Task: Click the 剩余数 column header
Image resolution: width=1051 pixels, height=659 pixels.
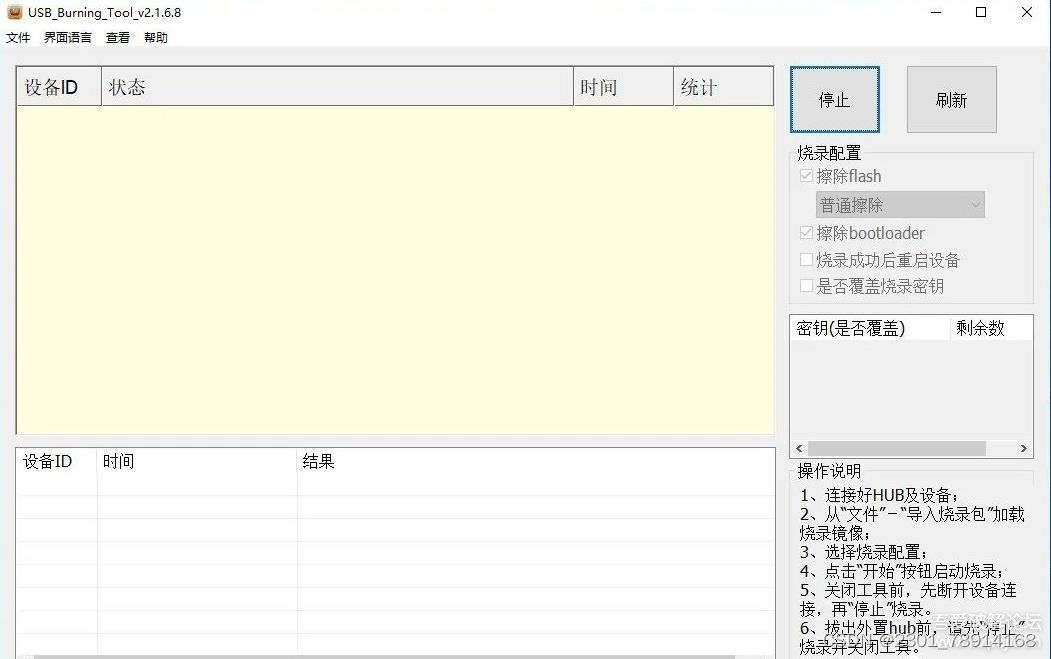Action: click(991, 328)
